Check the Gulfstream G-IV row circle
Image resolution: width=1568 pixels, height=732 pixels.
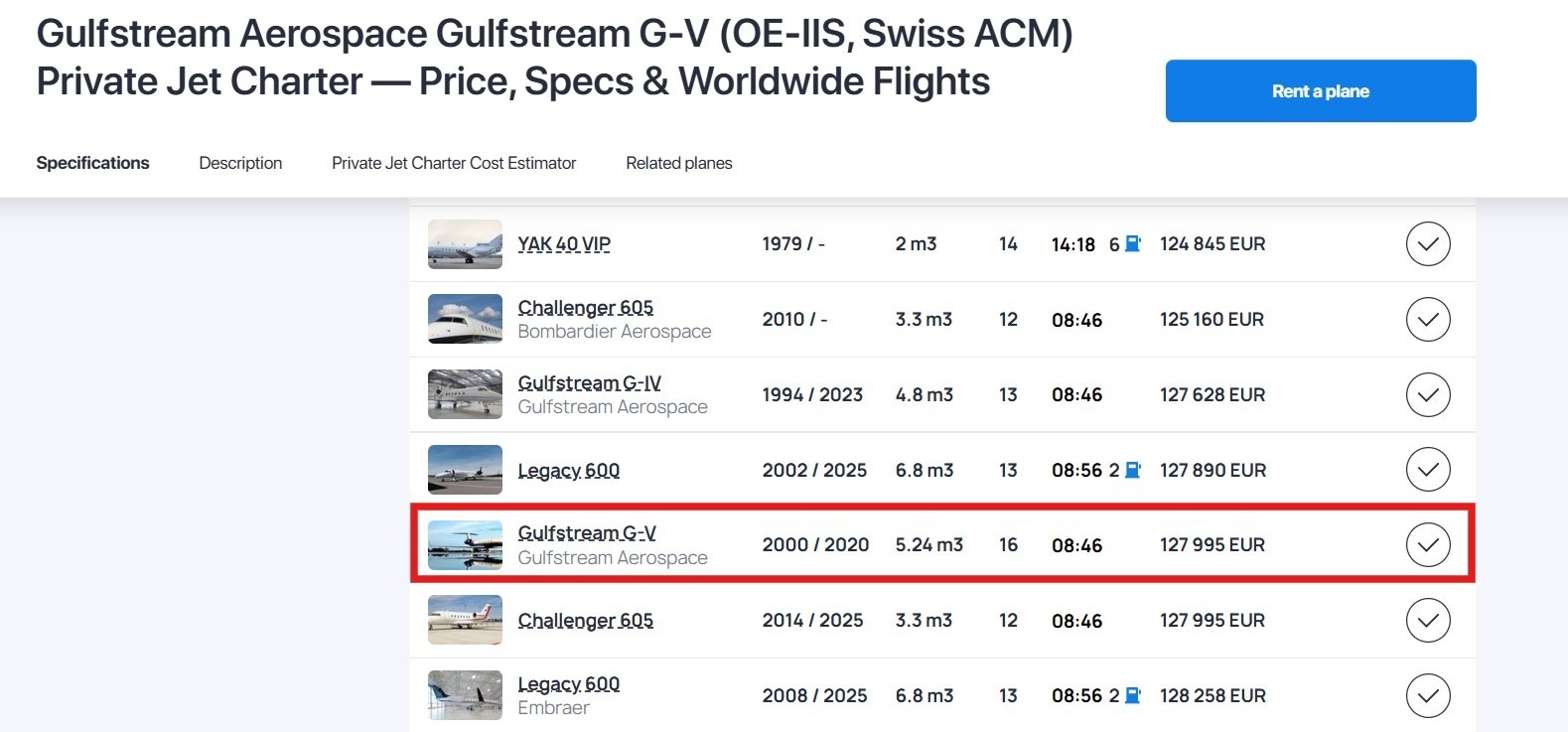(x=1427, y=395)
